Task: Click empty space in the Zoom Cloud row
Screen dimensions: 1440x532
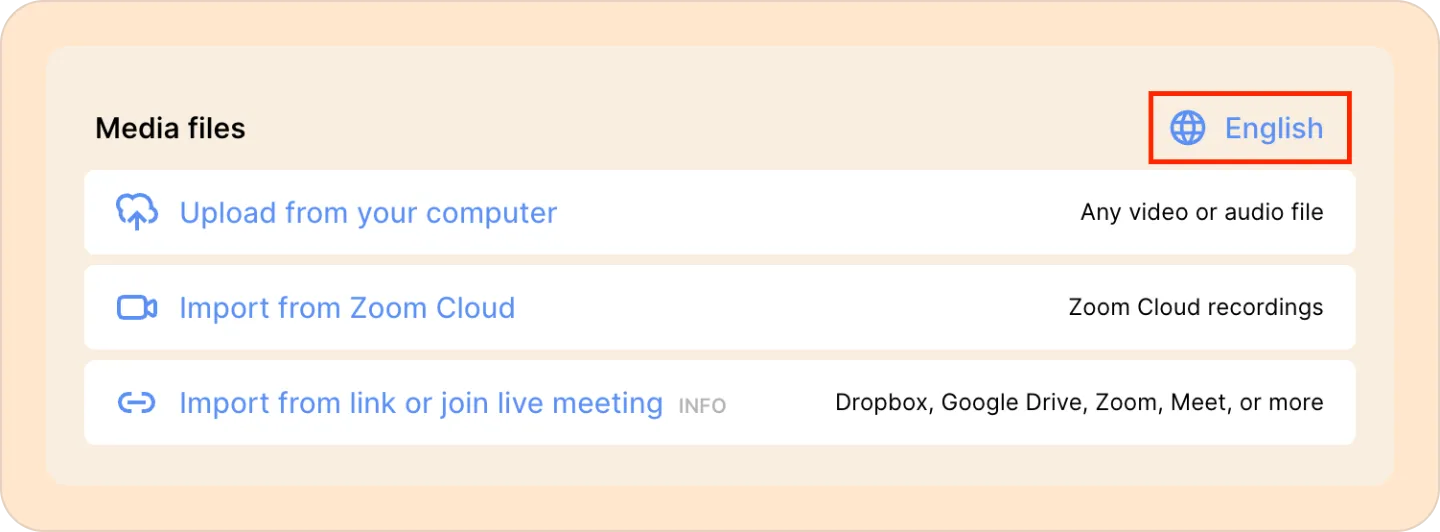Action: 790,307
